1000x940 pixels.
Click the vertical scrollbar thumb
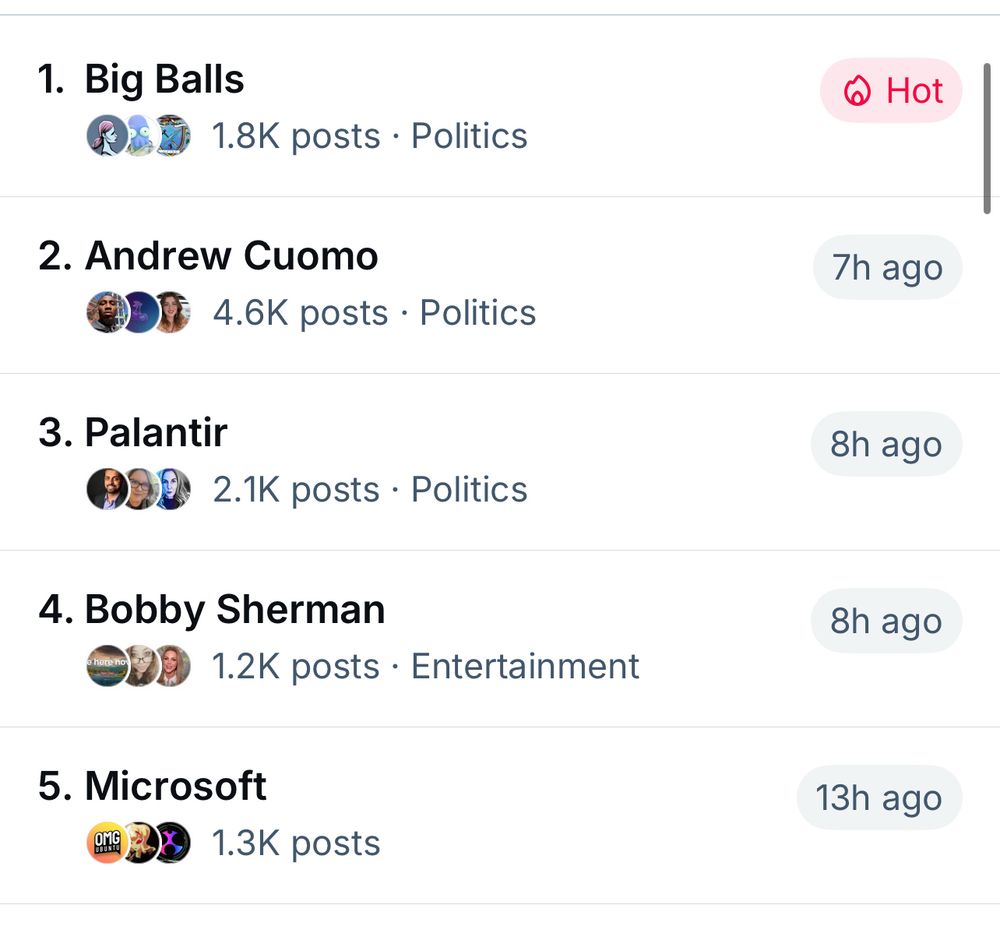tap(987, 138)
